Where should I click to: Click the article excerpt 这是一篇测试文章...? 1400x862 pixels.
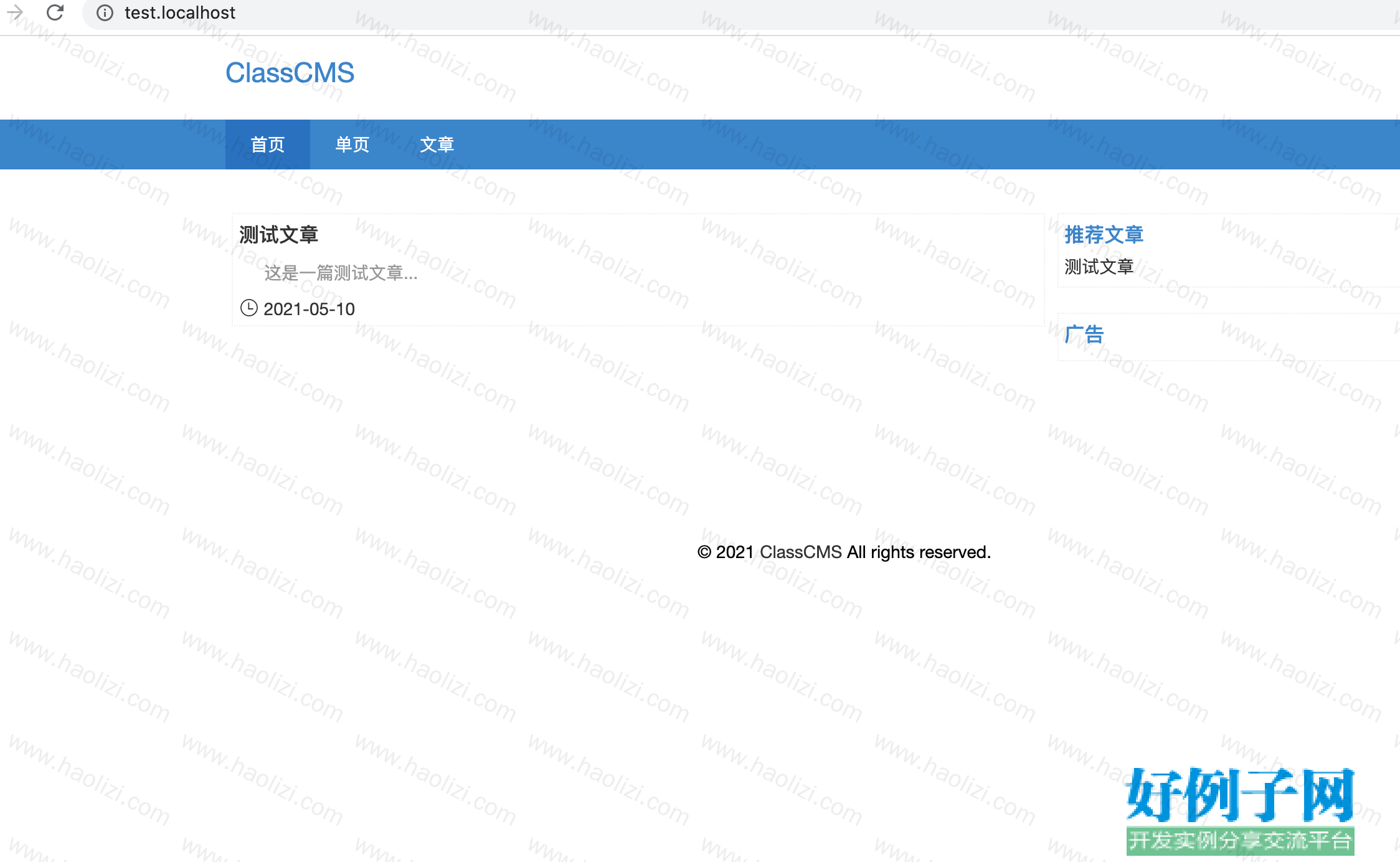pyautogui.click(x=341, y=273)
